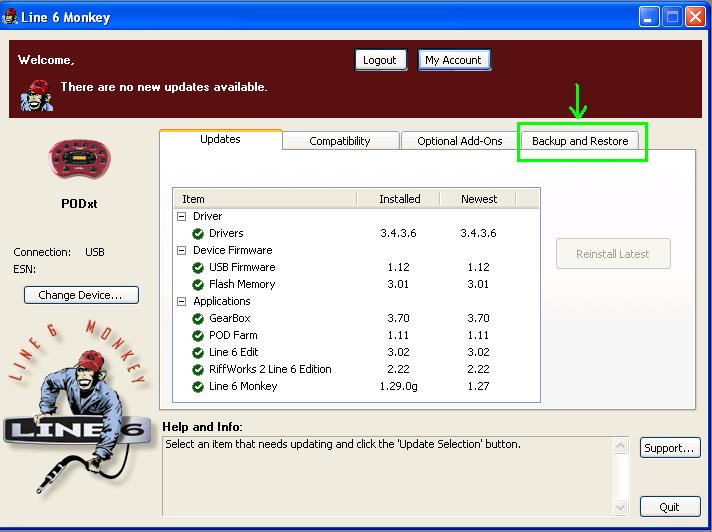Collapse the Driver group
Image resolution: width=712 pixels, height=532 pixels.
tap(182, 217)
